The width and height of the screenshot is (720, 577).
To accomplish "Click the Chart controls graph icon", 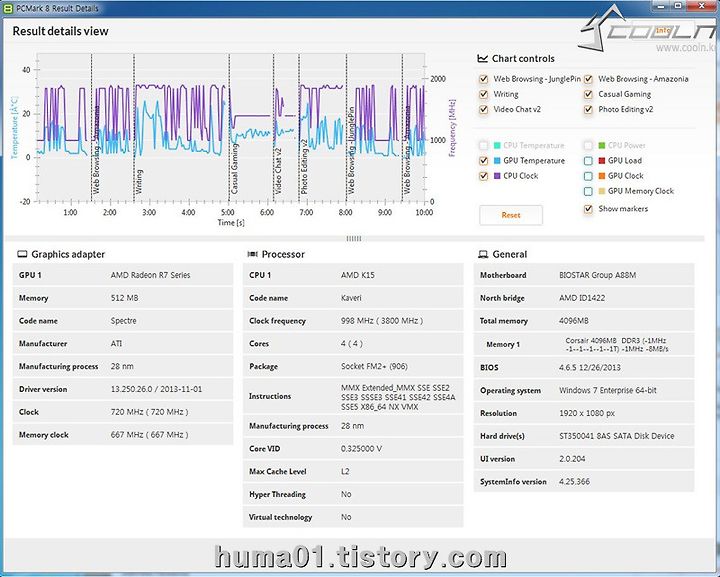I will tap(483, 58).
